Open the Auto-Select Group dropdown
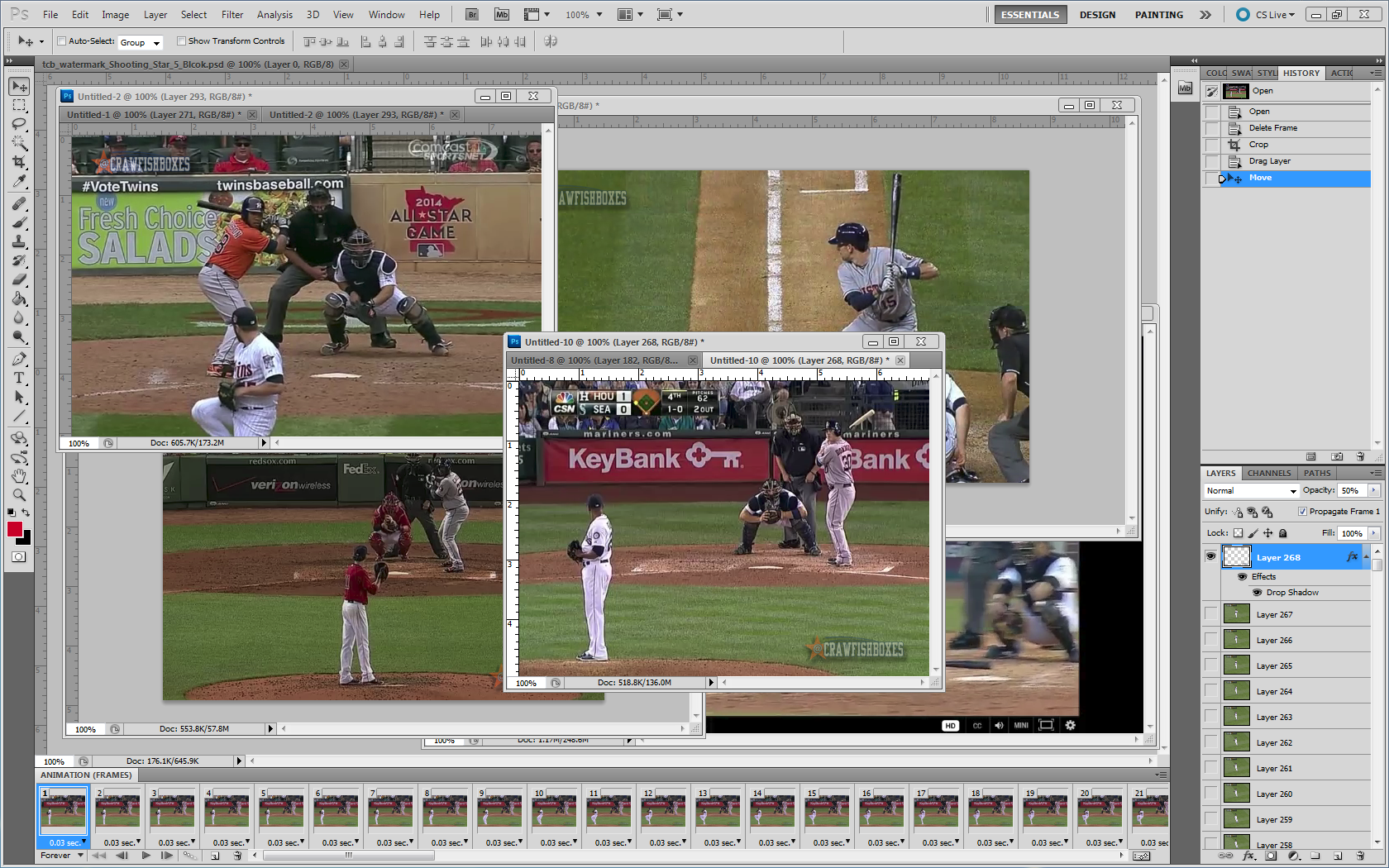Viewport: 1389px width, 868px height. [140, 42]
